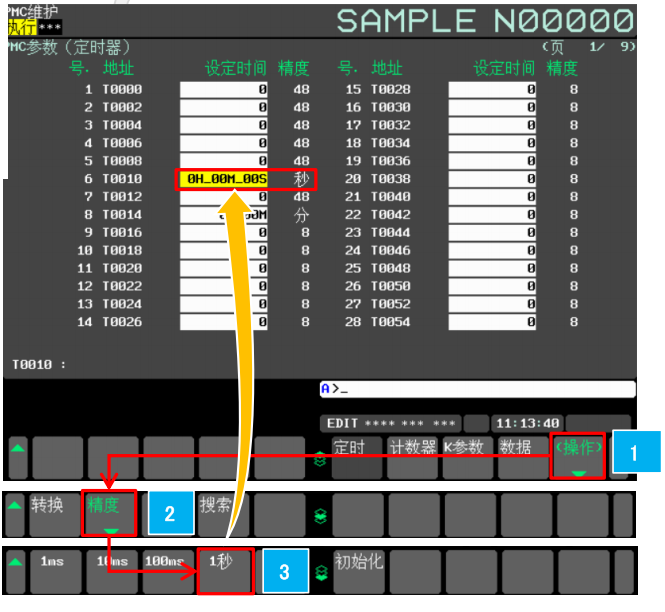The image size is (665, 612).
Task: Click the green stacked-layers icon left of 定时
Action: click(x=320, y=459)
